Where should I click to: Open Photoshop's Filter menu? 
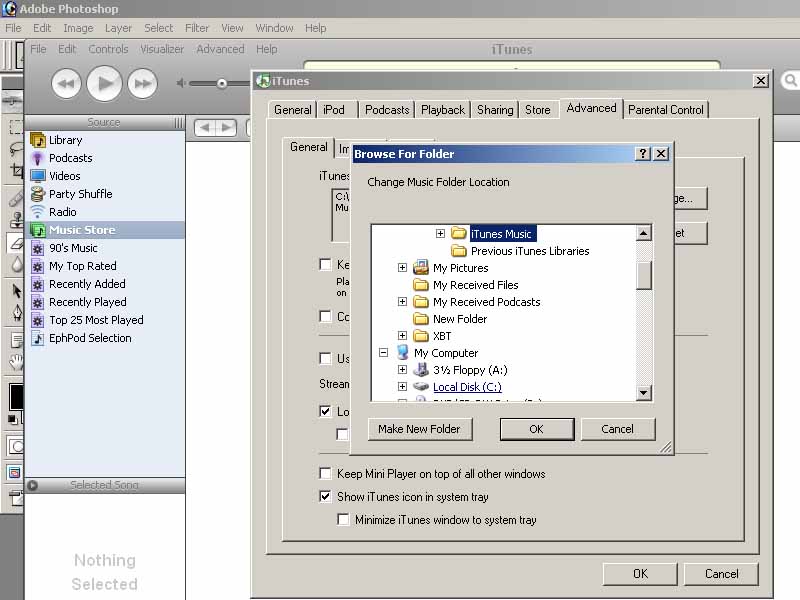(x=197, y=28)
